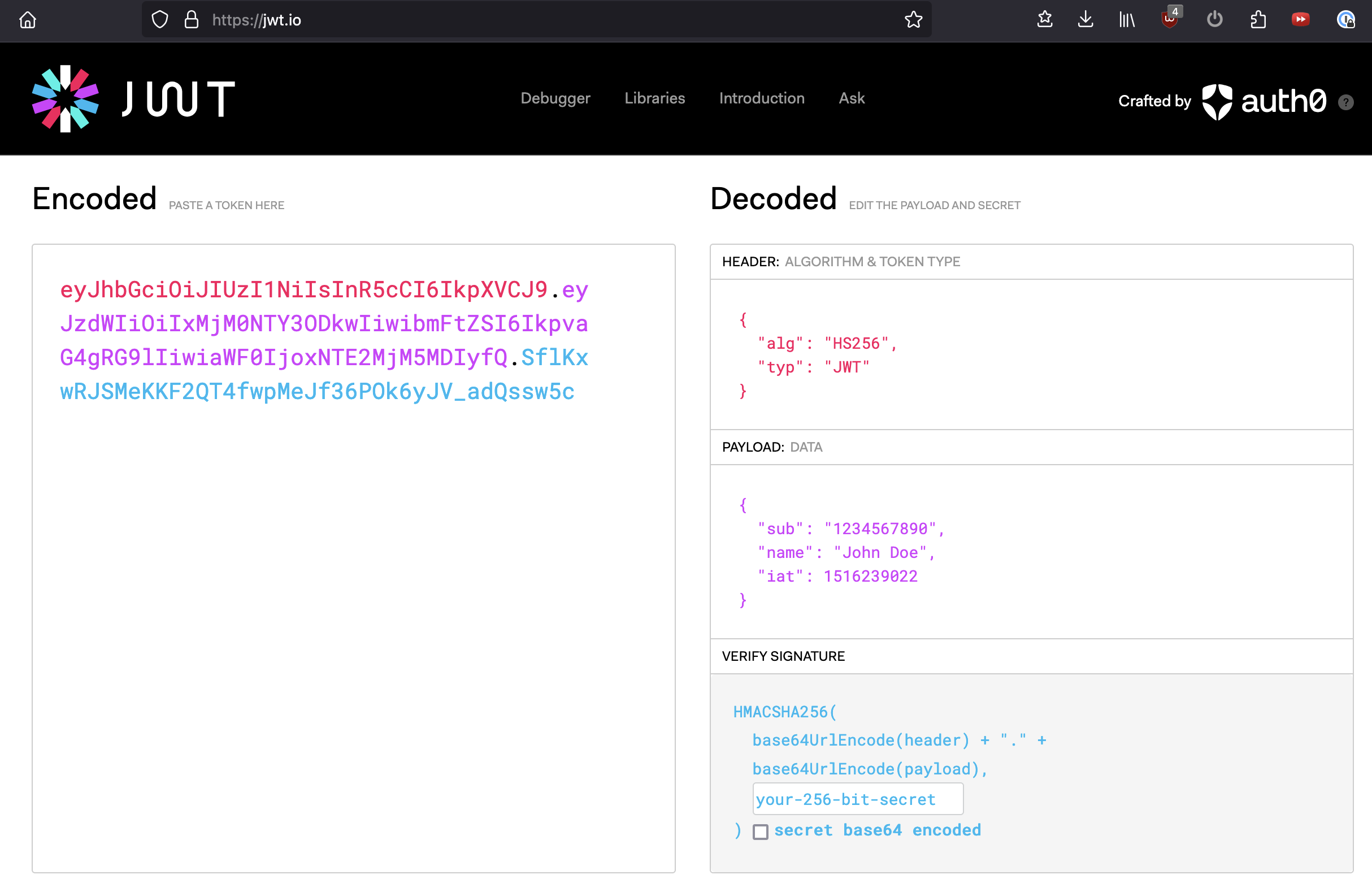Click the red YouTube-style extension icon
Screen dimensions: 1372x892
1300,20
